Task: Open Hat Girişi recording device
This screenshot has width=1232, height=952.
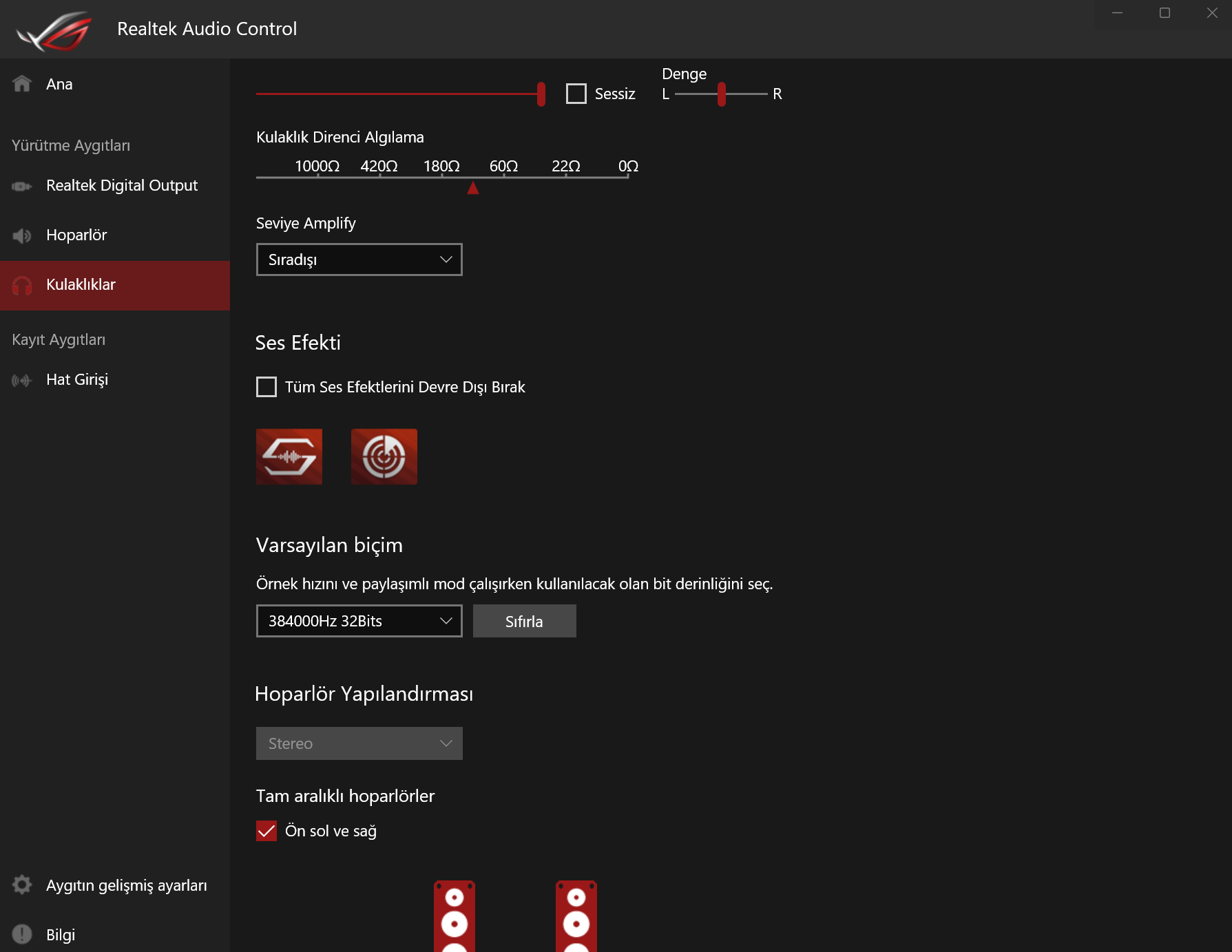Action: [x=115, y=380]
